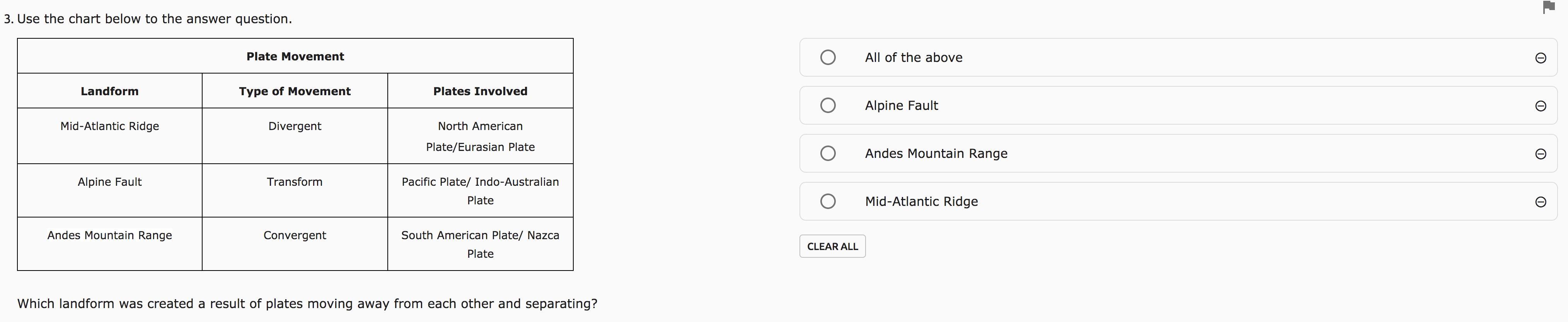Choose the Alpine Fault radio button

pyautogui.click(x=828, y=106)
